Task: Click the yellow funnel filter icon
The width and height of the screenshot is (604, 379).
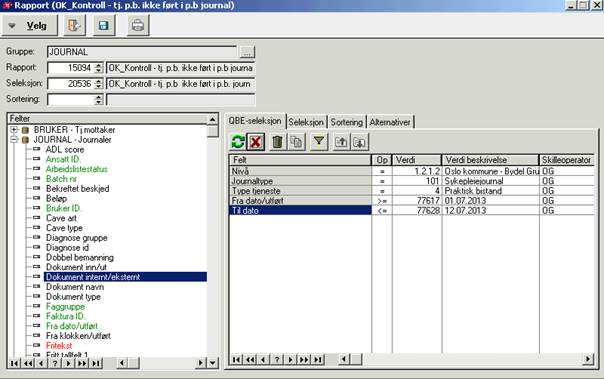Action: coord(319,142)
